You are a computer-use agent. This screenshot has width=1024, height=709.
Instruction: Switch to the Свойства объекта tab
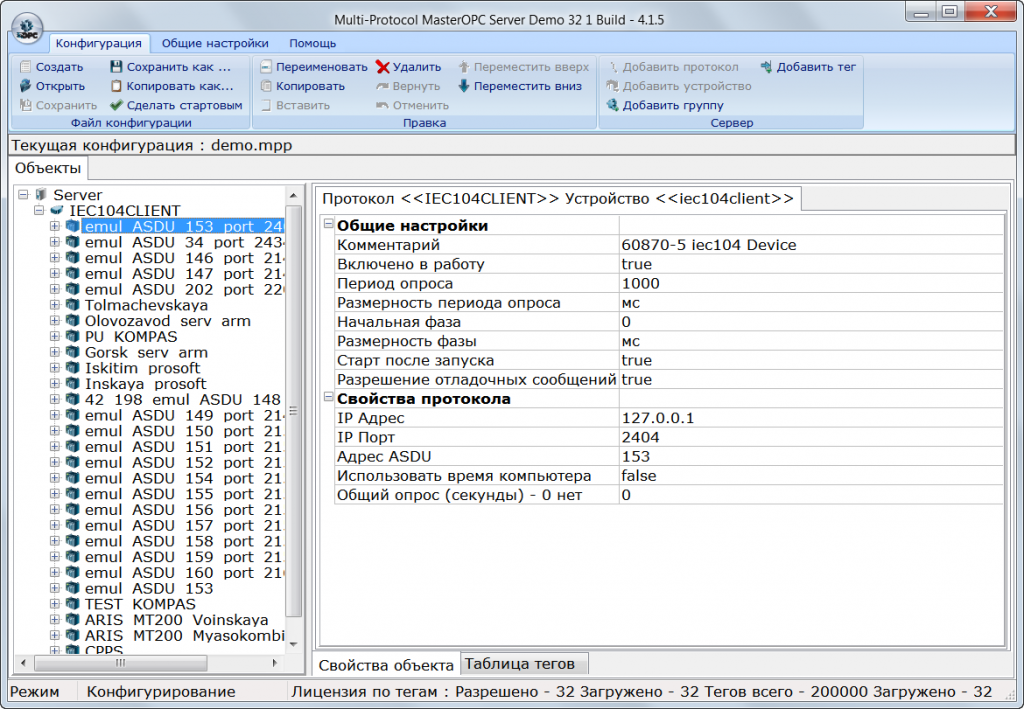tap(386, 665)
